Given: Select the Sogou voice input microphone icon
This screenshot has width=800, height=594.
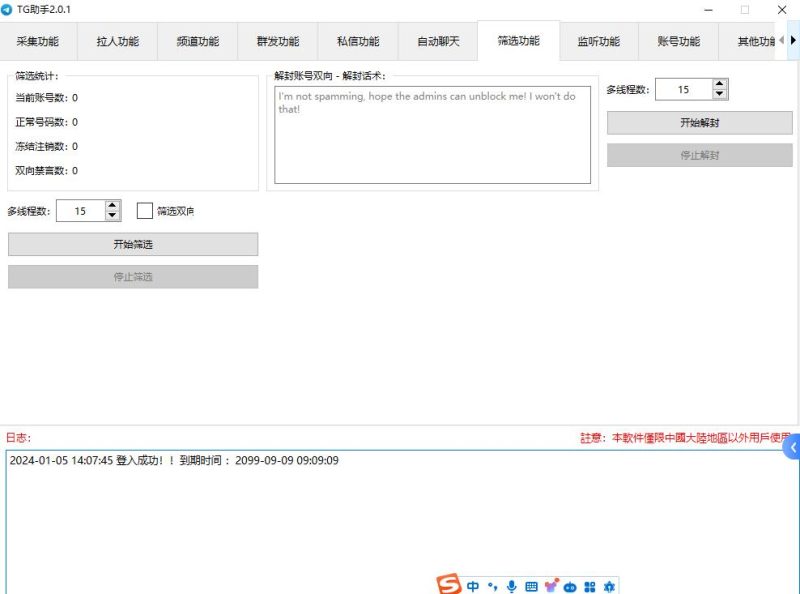Looking at the screenshot, I should click(512, 586).
